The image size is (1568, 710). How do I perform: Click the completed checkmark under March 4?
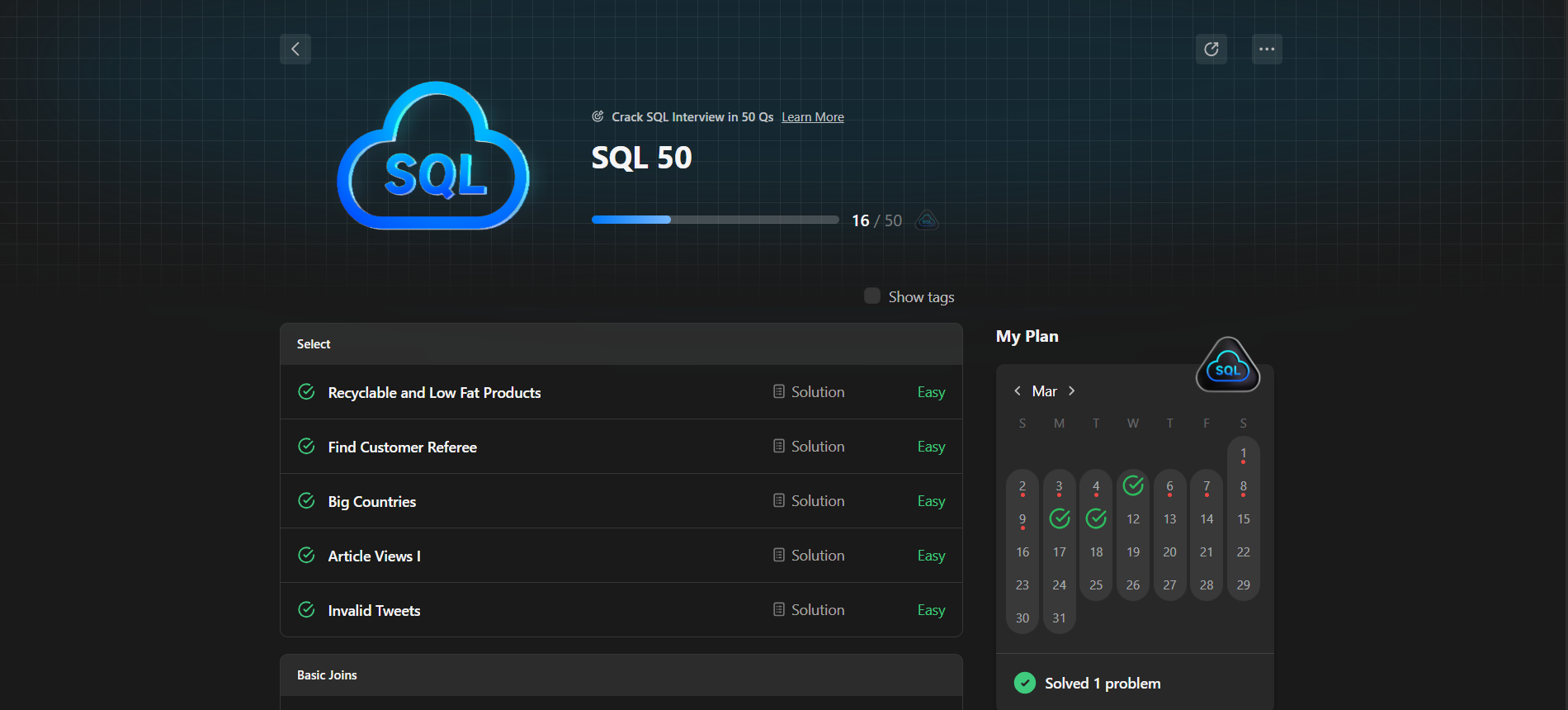coord(1096,518)
